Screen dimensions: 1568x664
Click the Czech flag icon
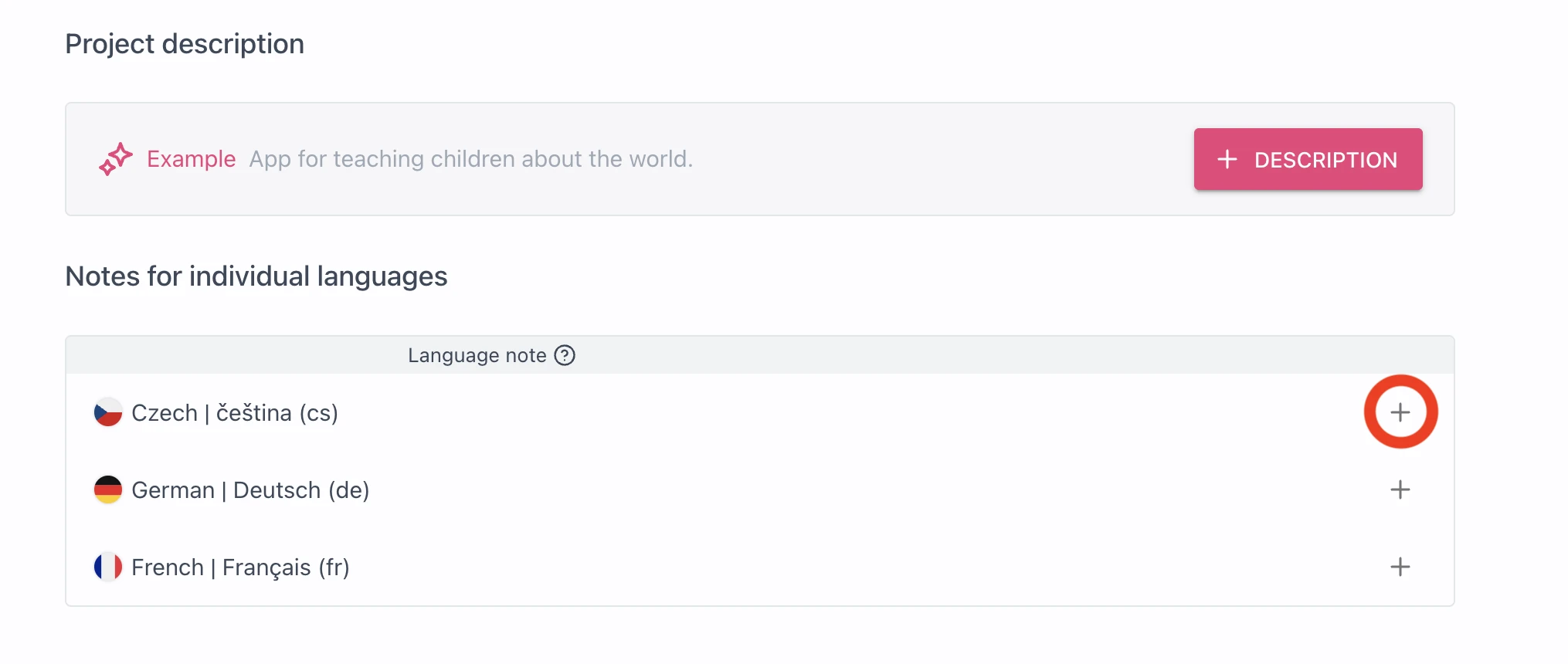click(x=108, y=412)
